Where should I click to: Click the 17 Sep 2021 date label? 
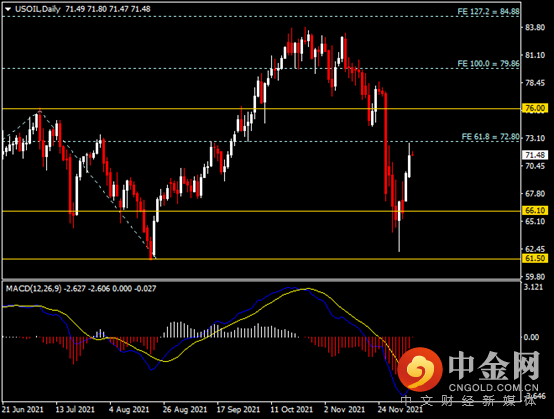[238, 409]
